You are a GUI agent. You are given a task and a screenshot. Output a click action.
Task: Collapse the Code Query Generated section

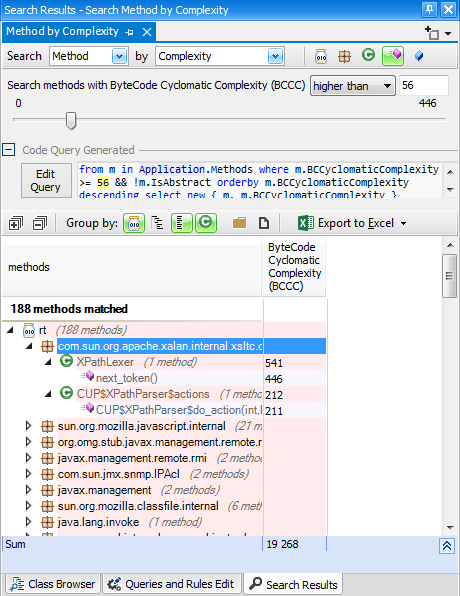click(9, 149)
